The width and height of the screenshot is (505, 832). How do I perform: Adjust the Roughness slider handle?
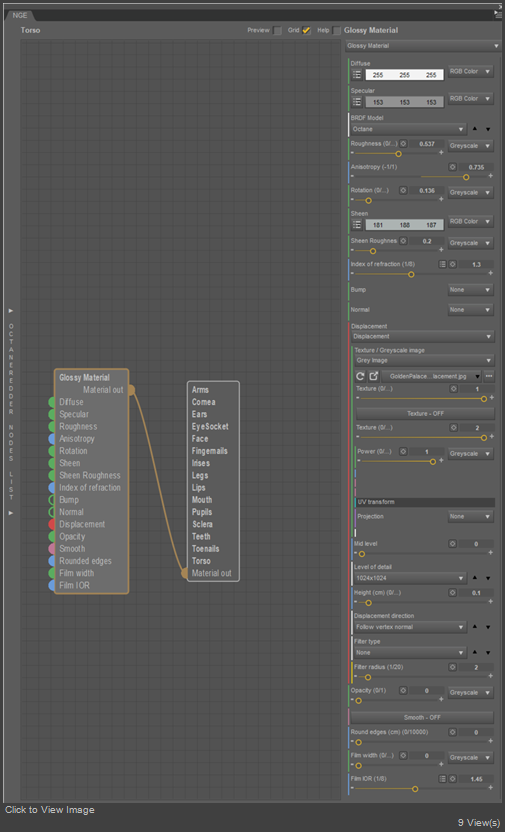point(398,154)
